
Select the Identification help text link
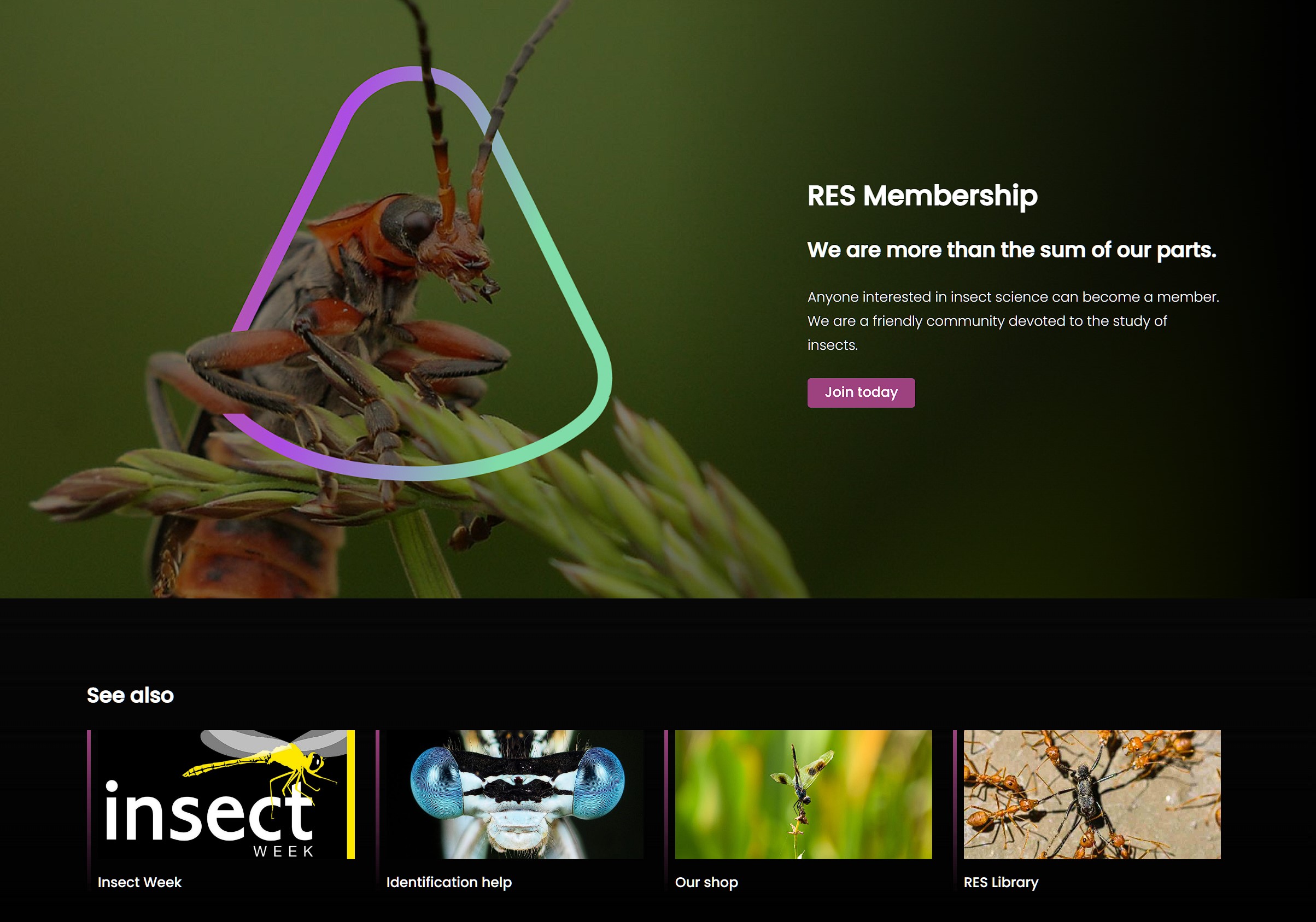tap(449, 882)
